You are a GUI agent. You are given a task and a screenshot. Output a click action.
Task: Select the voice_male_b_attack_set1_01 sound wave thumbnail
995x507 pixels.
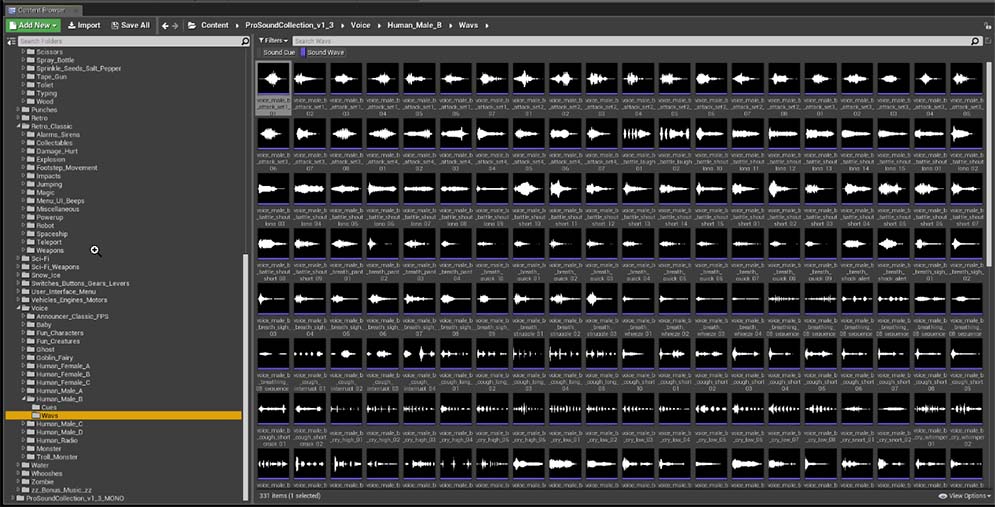[273, 79]
